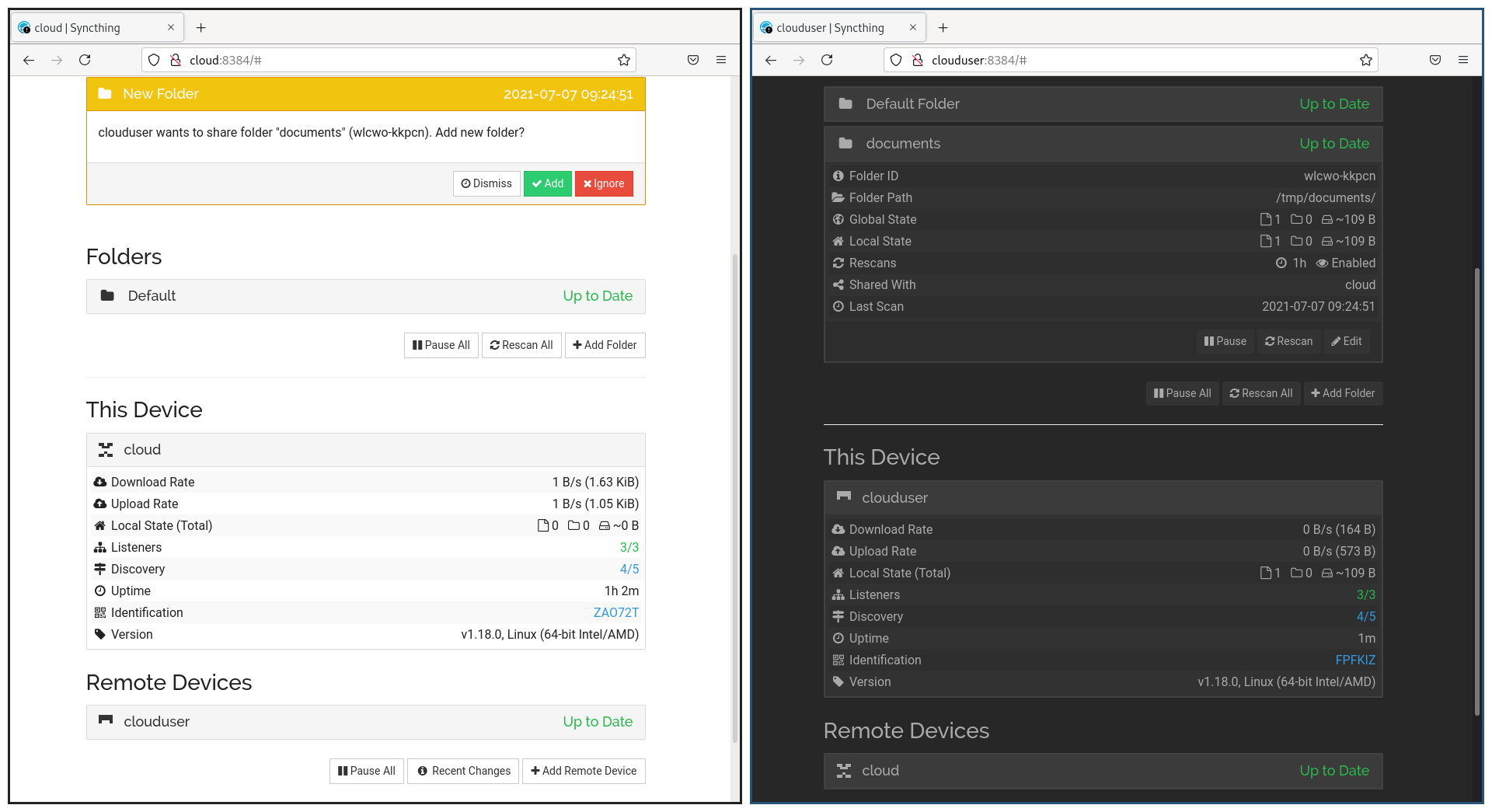
Task: Open listeners status 3/3 in clouduser window
Action: [1366, 594]
